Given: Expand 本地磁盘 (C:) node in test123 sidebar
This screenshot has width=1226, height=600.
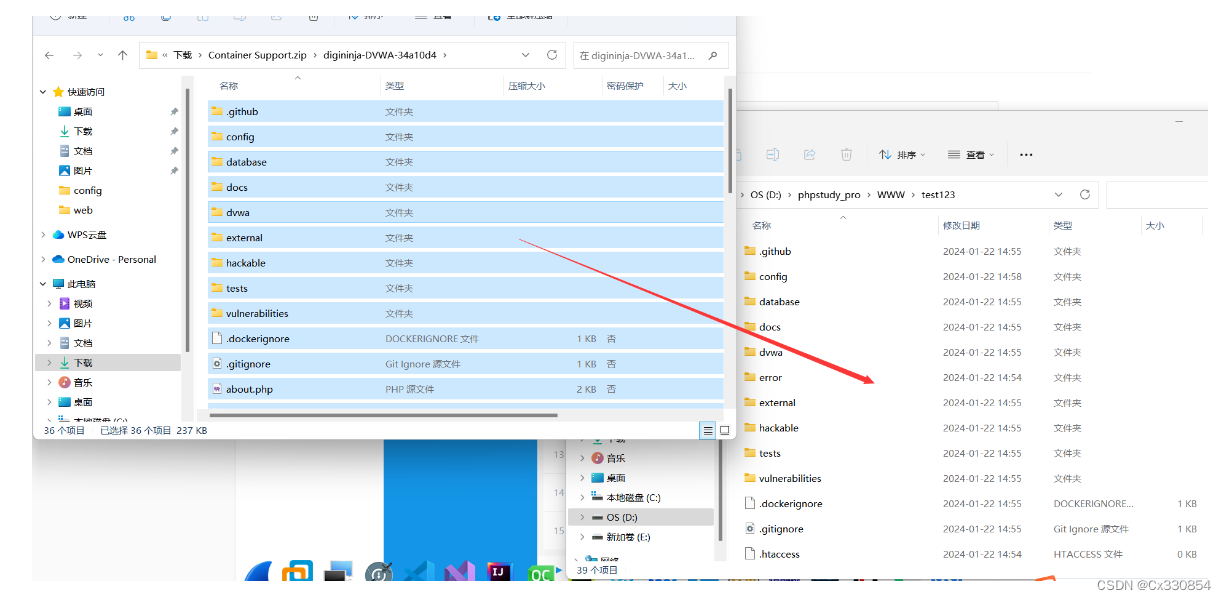Looking at the screenshot, I should [x=582, y=498].
